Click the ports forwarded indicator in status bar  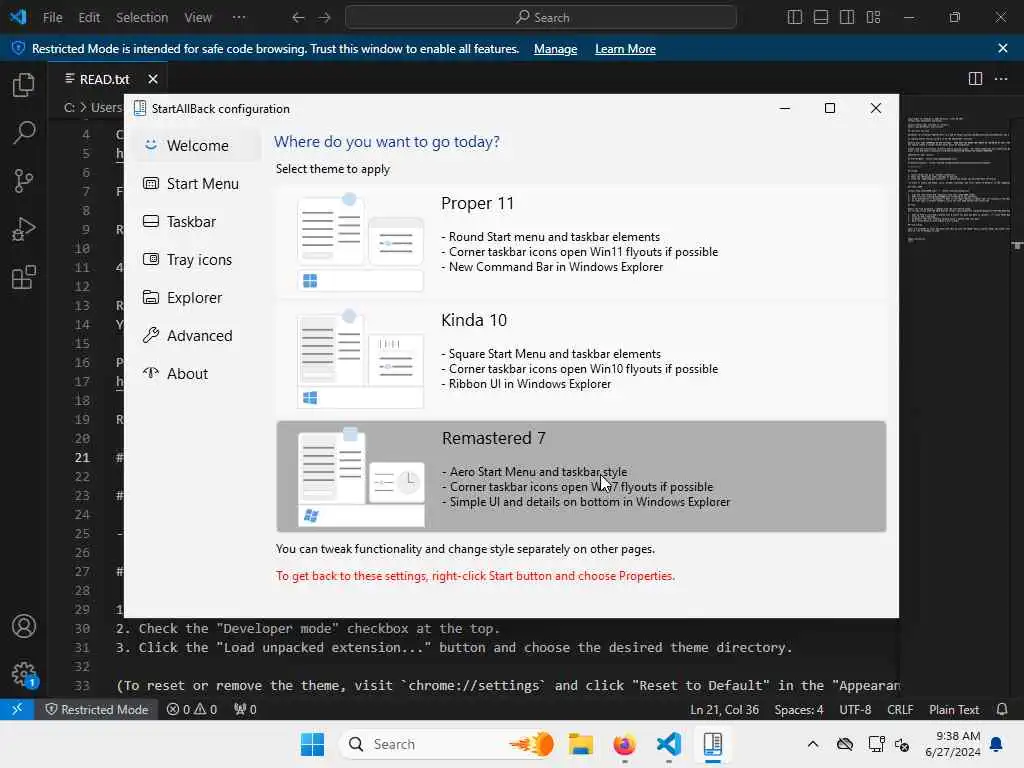(245, 709)
